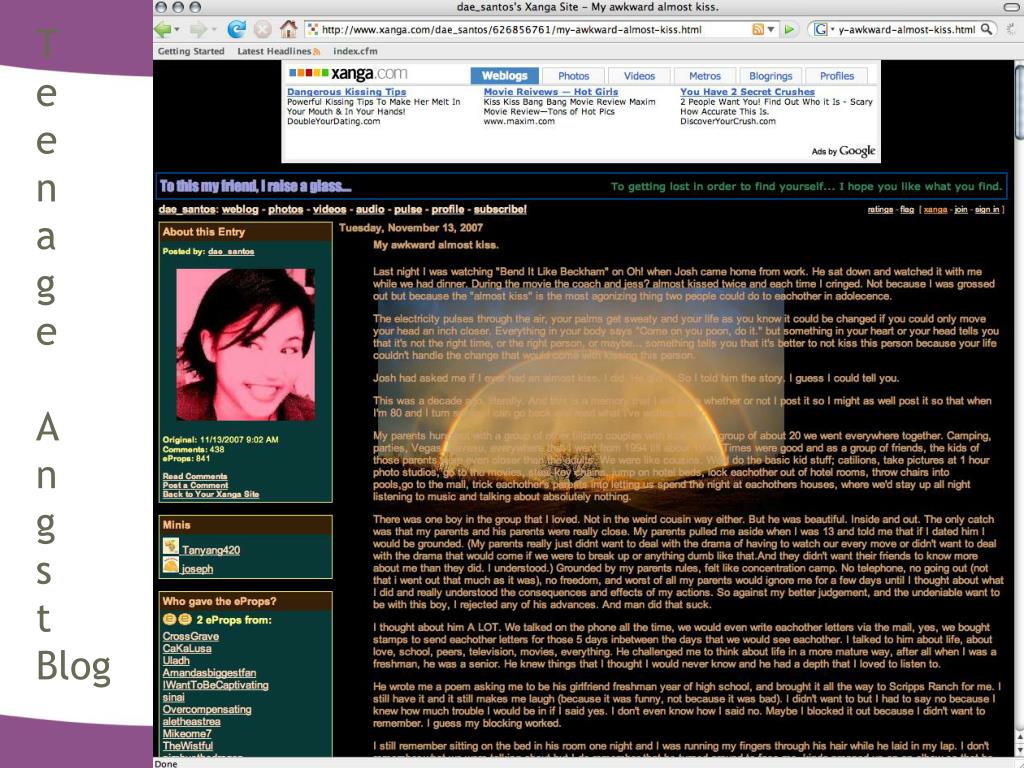Viewport: 1024px width, 768px height.
Task: Click the pink profile photo
Action: pyautogui.click(x=246, y=344)
